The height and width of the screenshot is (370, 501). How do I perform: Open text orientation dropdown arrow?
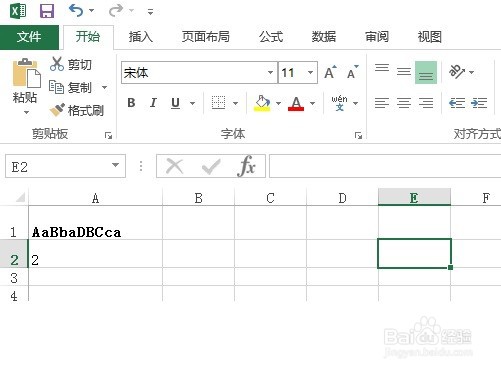pyautogui.click(x=471, y=72)
